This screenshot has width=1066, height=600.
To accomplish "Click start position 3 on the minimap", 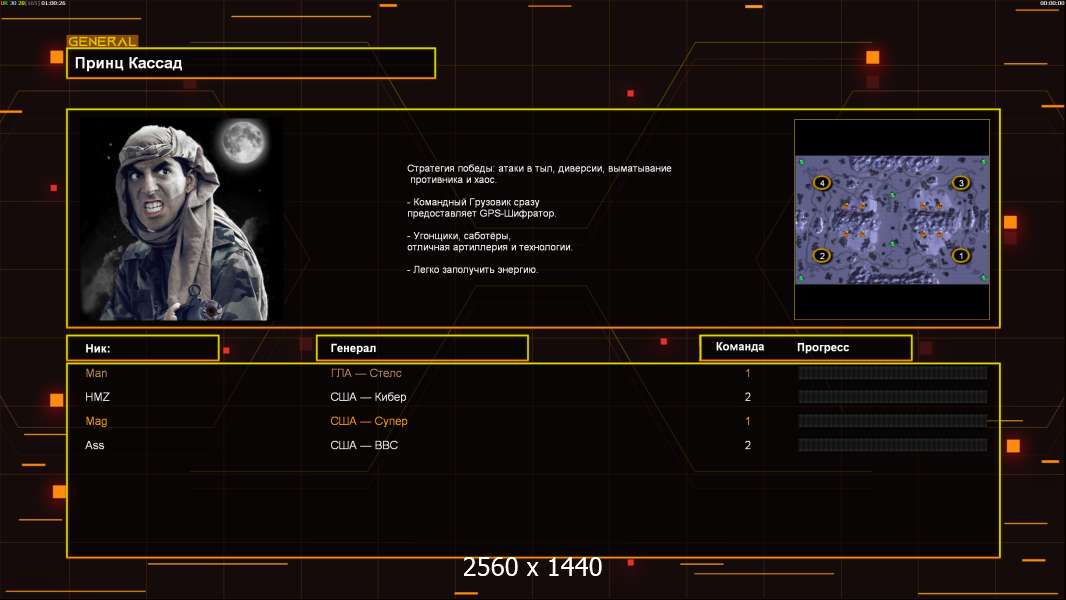I will [961, 183].
